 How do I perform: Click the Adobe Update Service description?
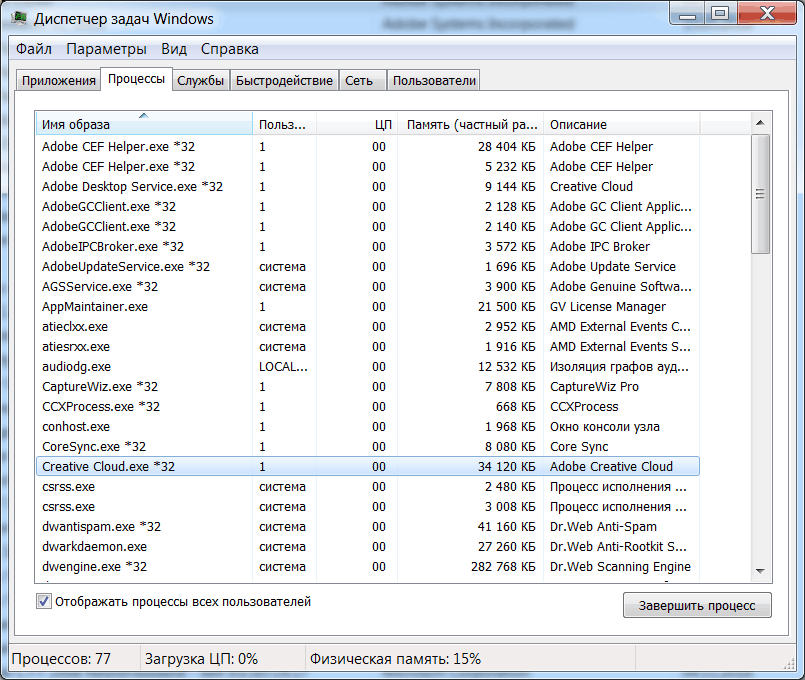pyautogui.click(x=612, y=266)
